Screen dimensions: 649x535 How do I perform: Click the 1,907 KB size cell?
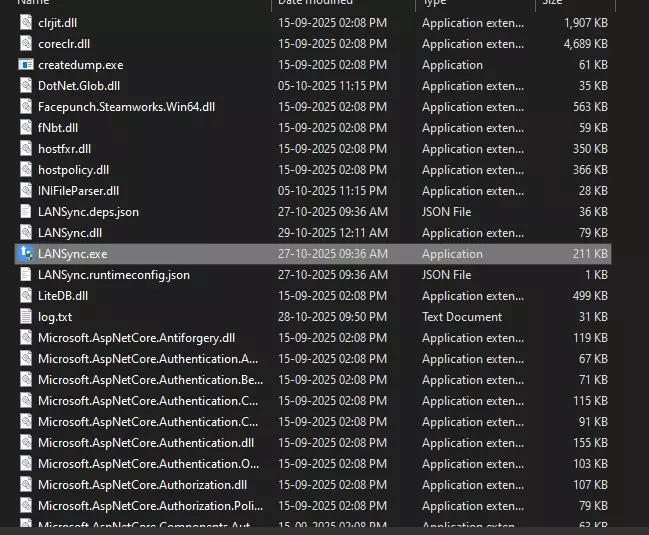(x=586, y=23)
